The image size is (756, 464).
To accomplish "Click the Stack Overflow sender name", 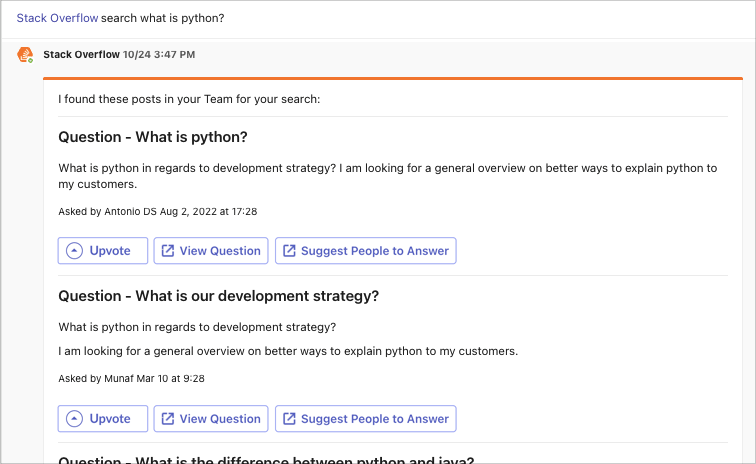I will pyautogui.click(x=81, y=54).
